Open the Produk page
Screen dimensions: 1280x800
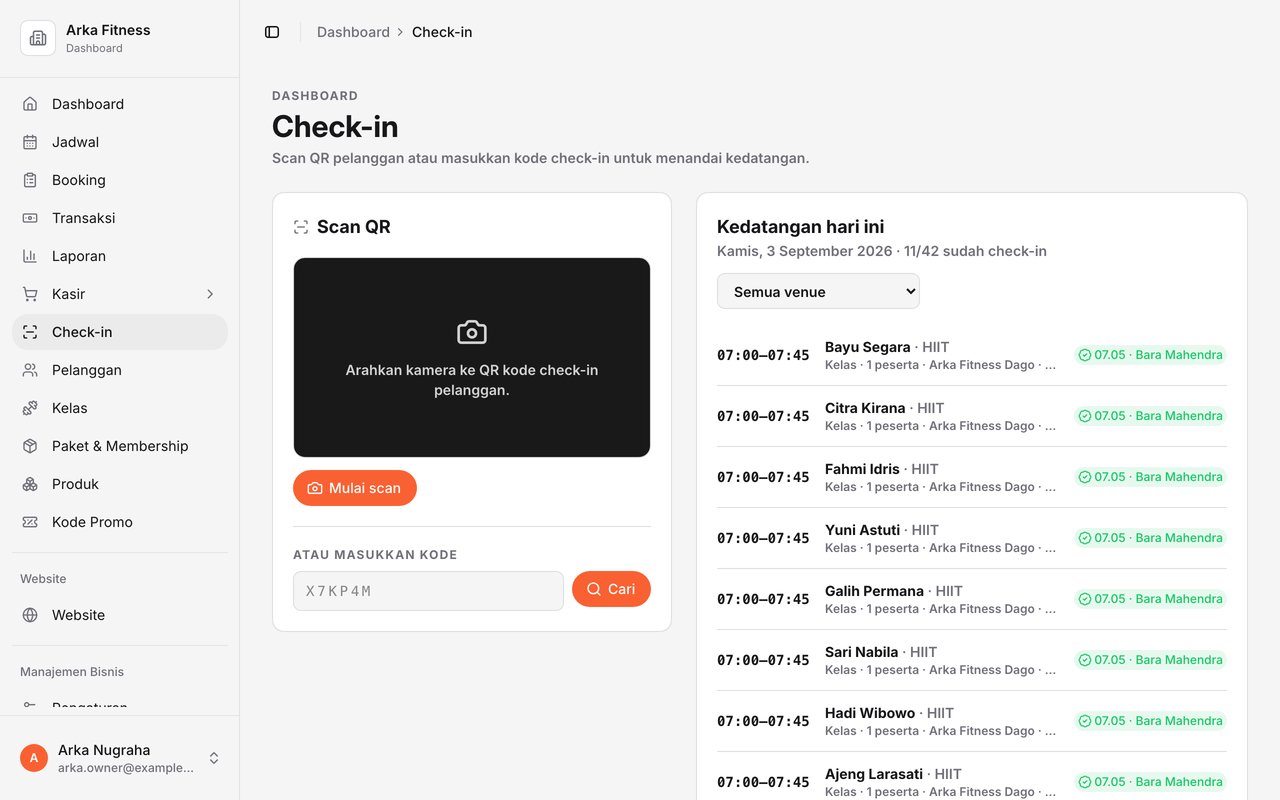[x=120, y=484]
